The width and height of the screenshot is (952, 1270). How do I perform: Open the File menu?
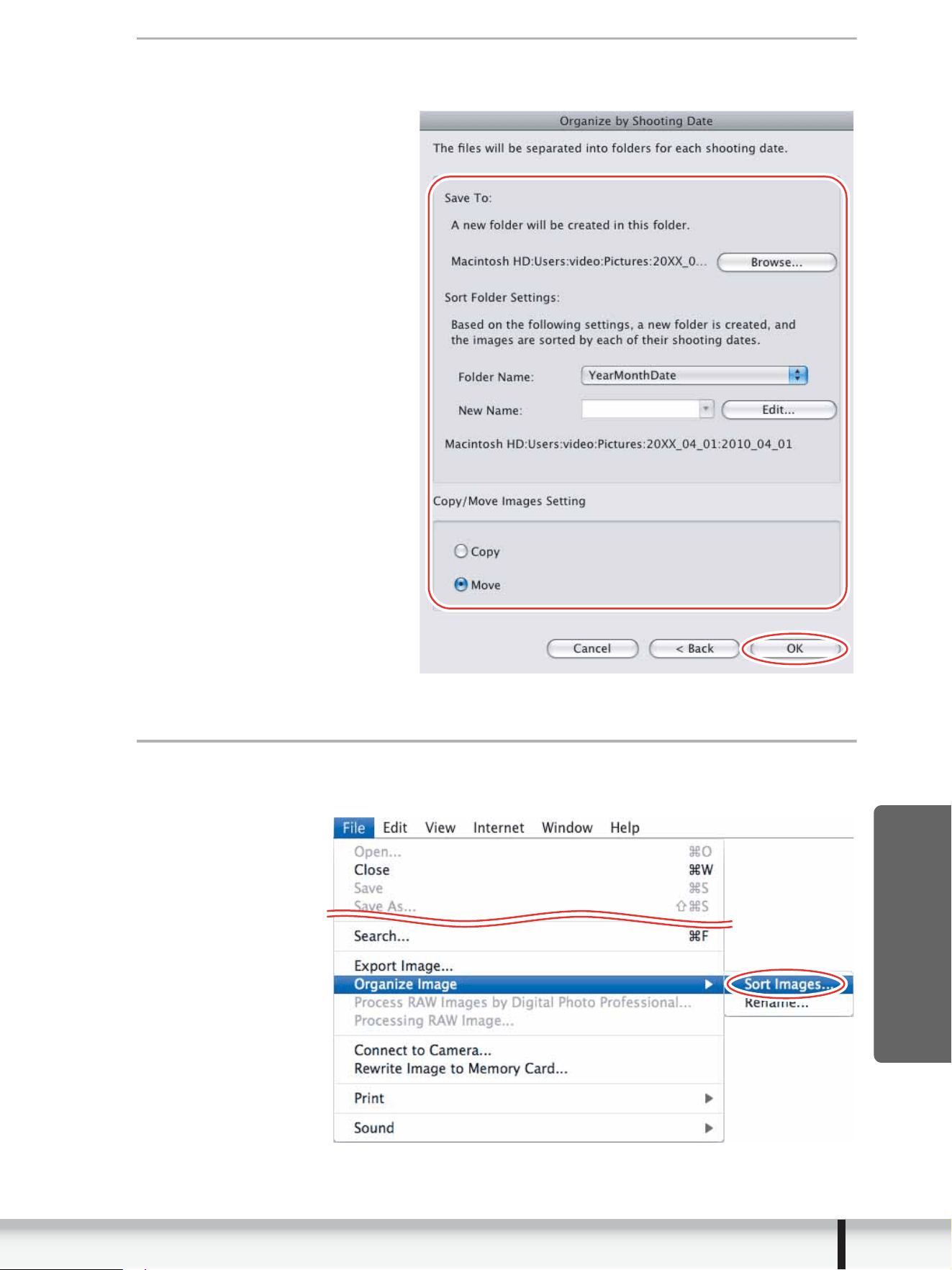pyautogui.click(x=353, y=827)
